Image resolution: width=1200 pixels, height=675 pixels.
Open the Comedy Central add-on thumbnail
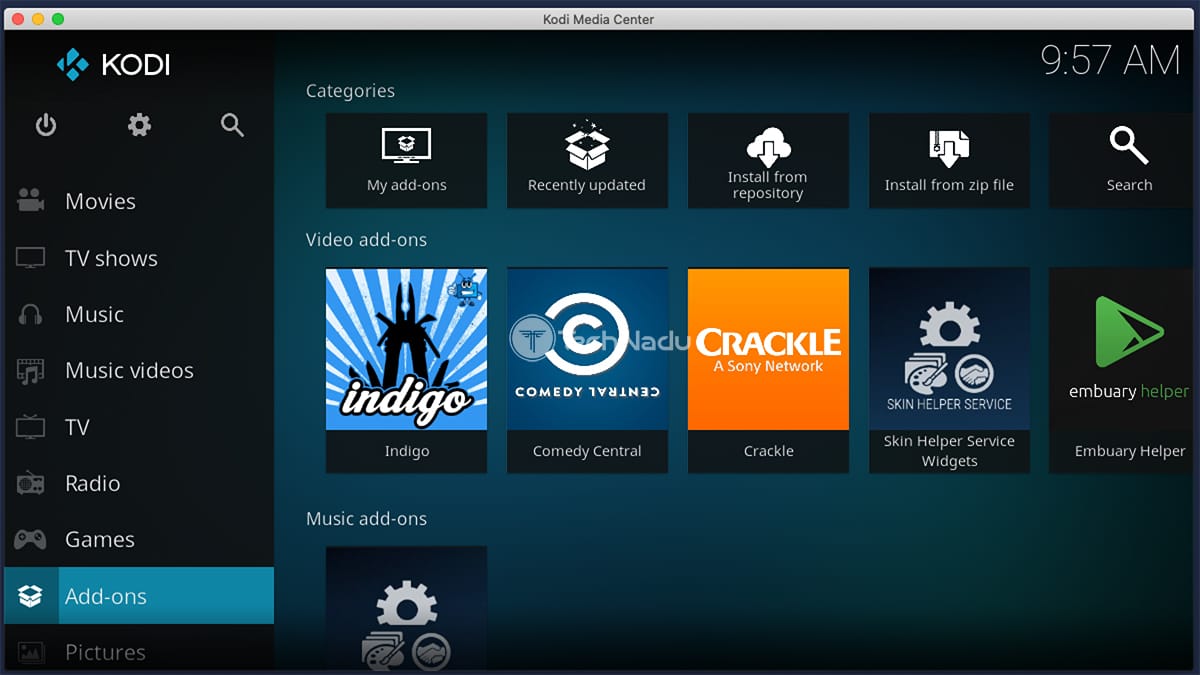click(587, 349)
